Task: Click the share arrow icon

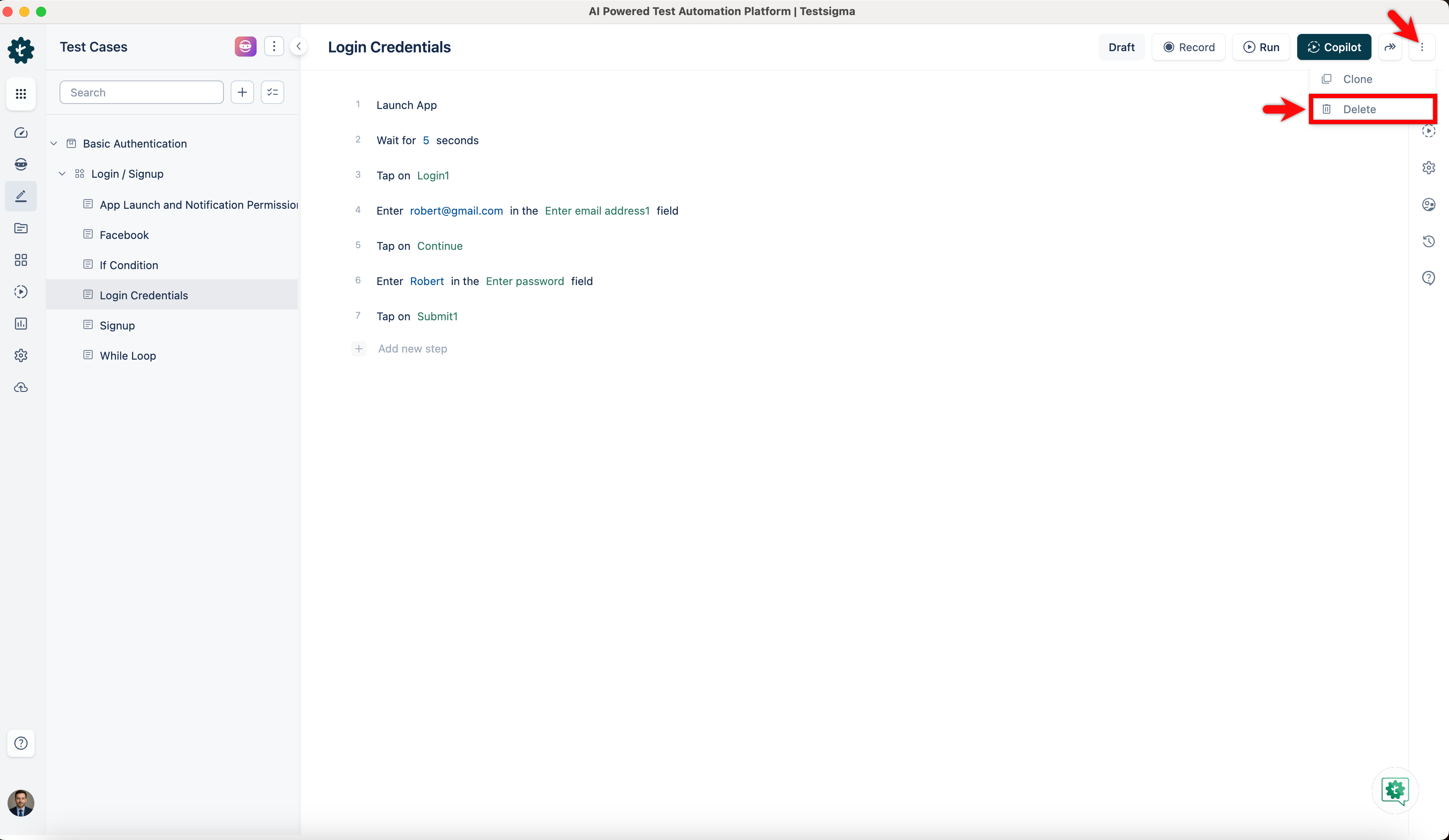Action: point(1390,47)
